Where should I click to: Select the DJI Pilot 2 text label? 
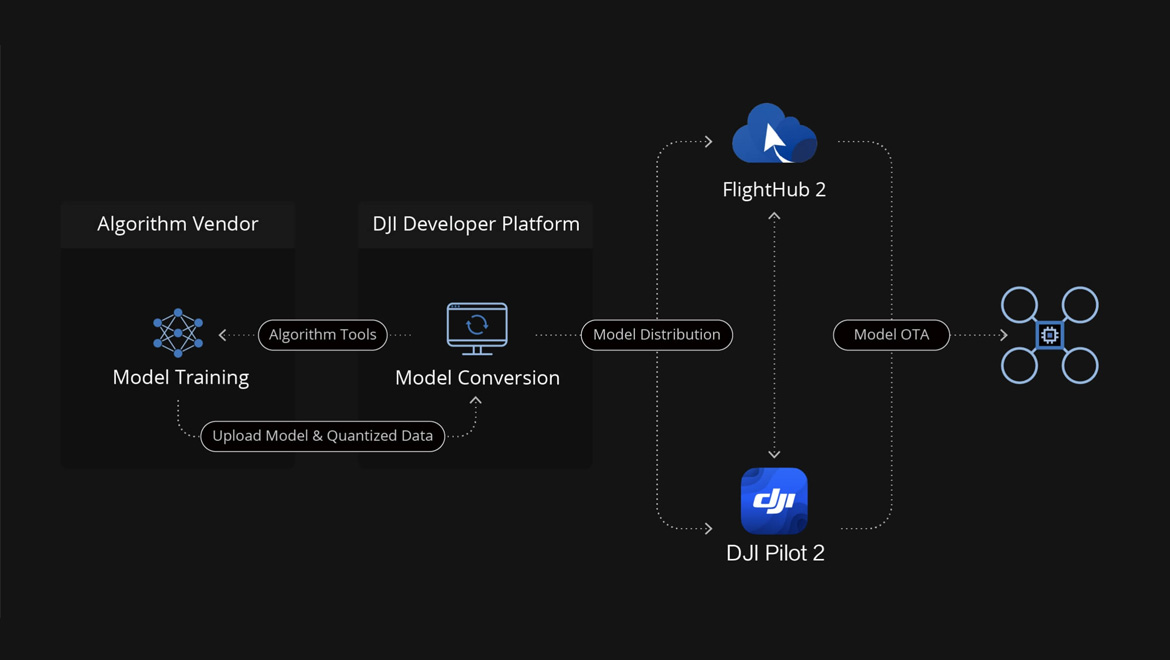[x=775, y=553]
